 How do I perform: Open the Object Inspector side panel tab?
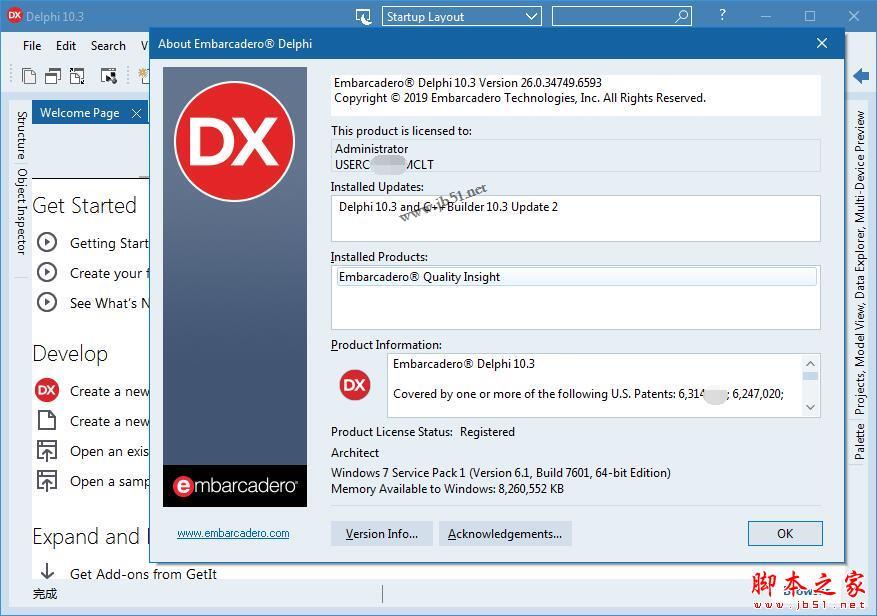(21, 211)
